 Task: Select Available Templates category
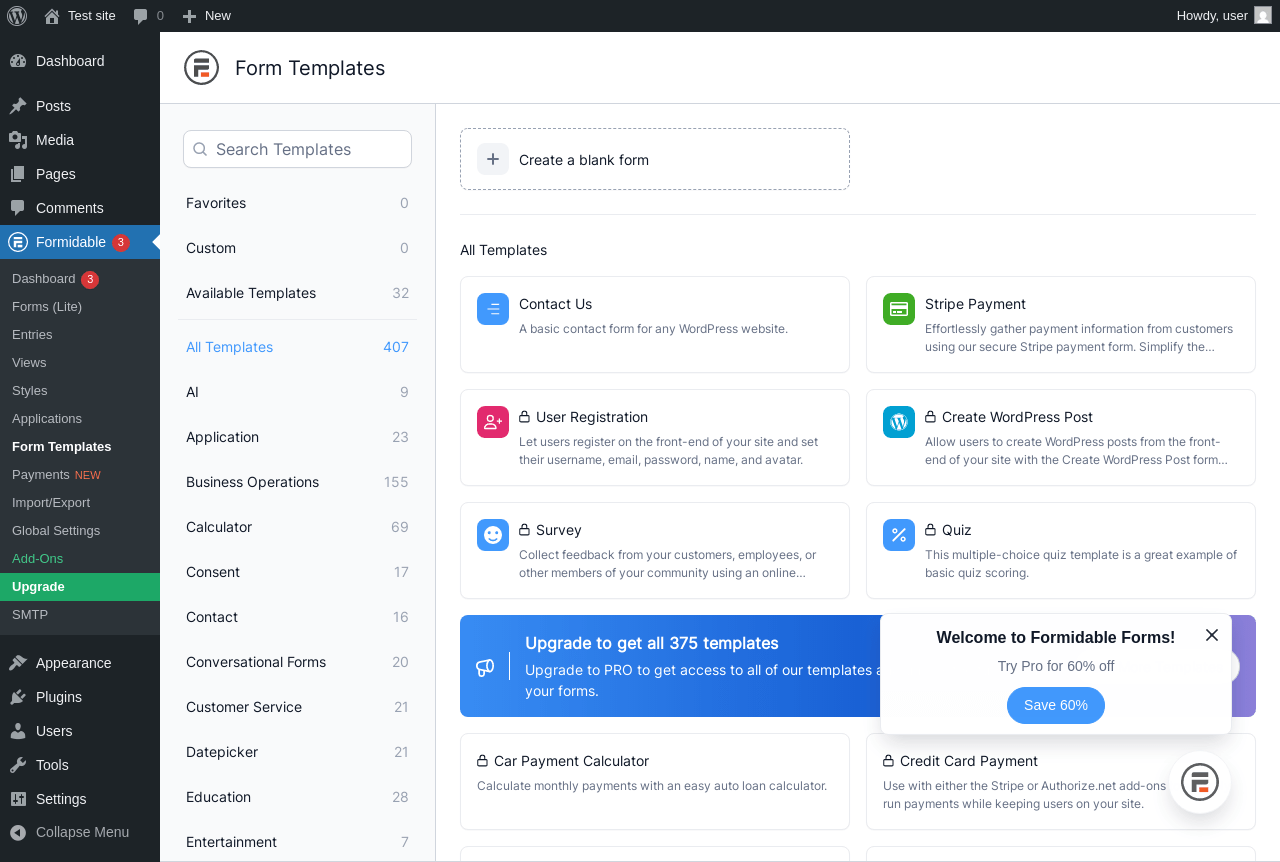tap(297, 293)
